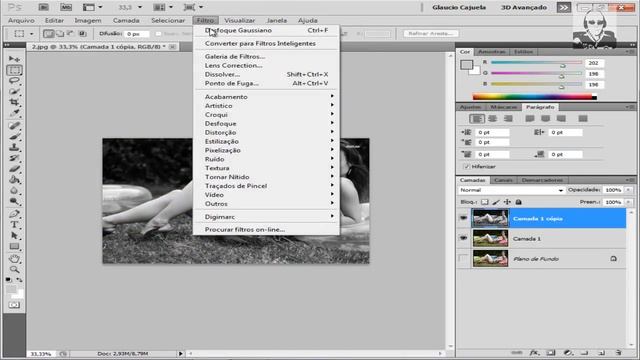This screenshot has height=360, width=640.
Task: Click the foreground color swatch in Cor panel
Action: [x=467, y=65]
